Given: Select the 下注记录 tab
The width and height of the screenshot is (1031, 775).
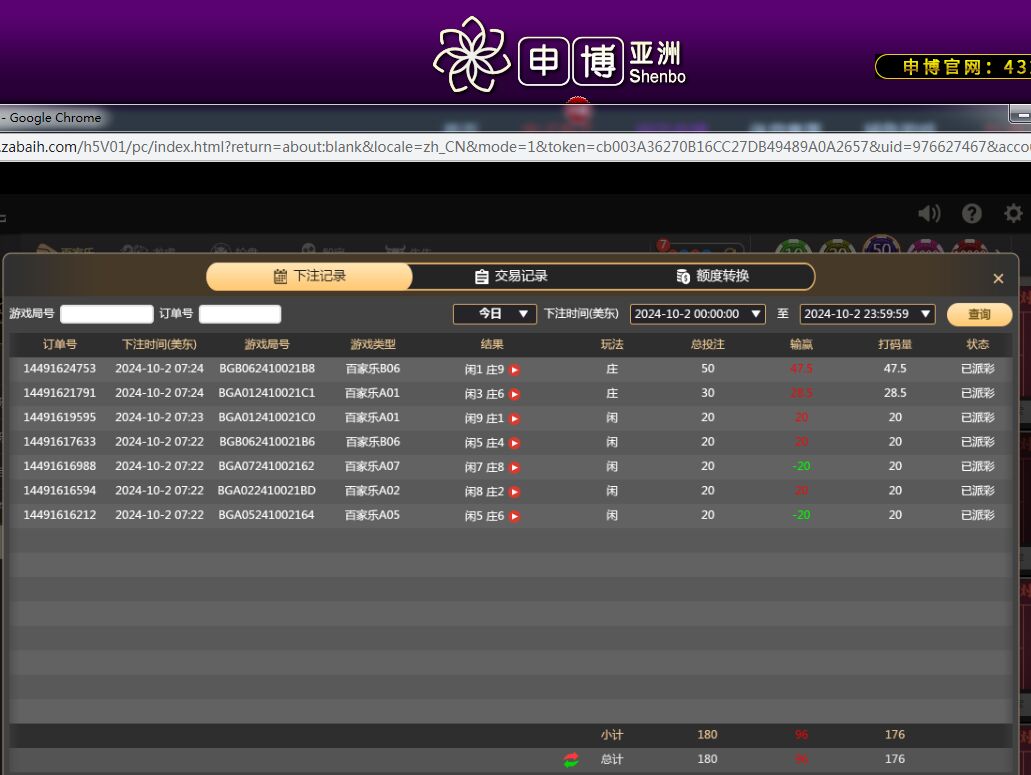Looking at the screenshot, I should [309, 277].
